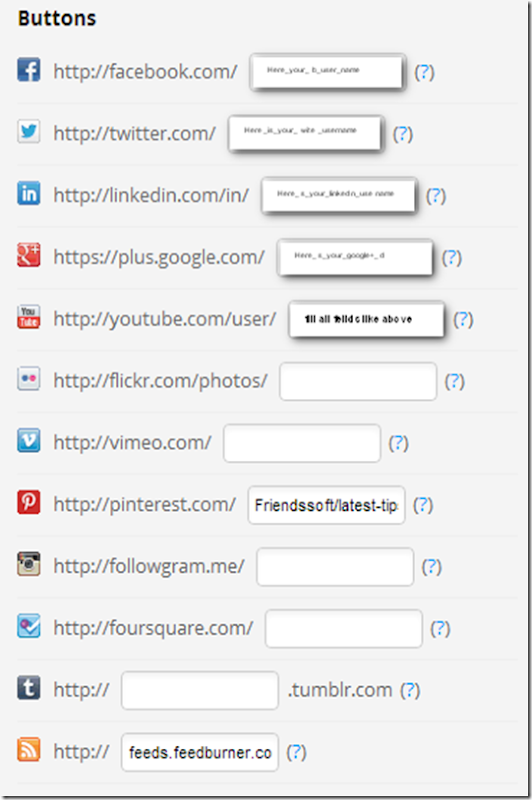
Task: Click the LinkedIn icon
Action: click(x=29, y=193)
